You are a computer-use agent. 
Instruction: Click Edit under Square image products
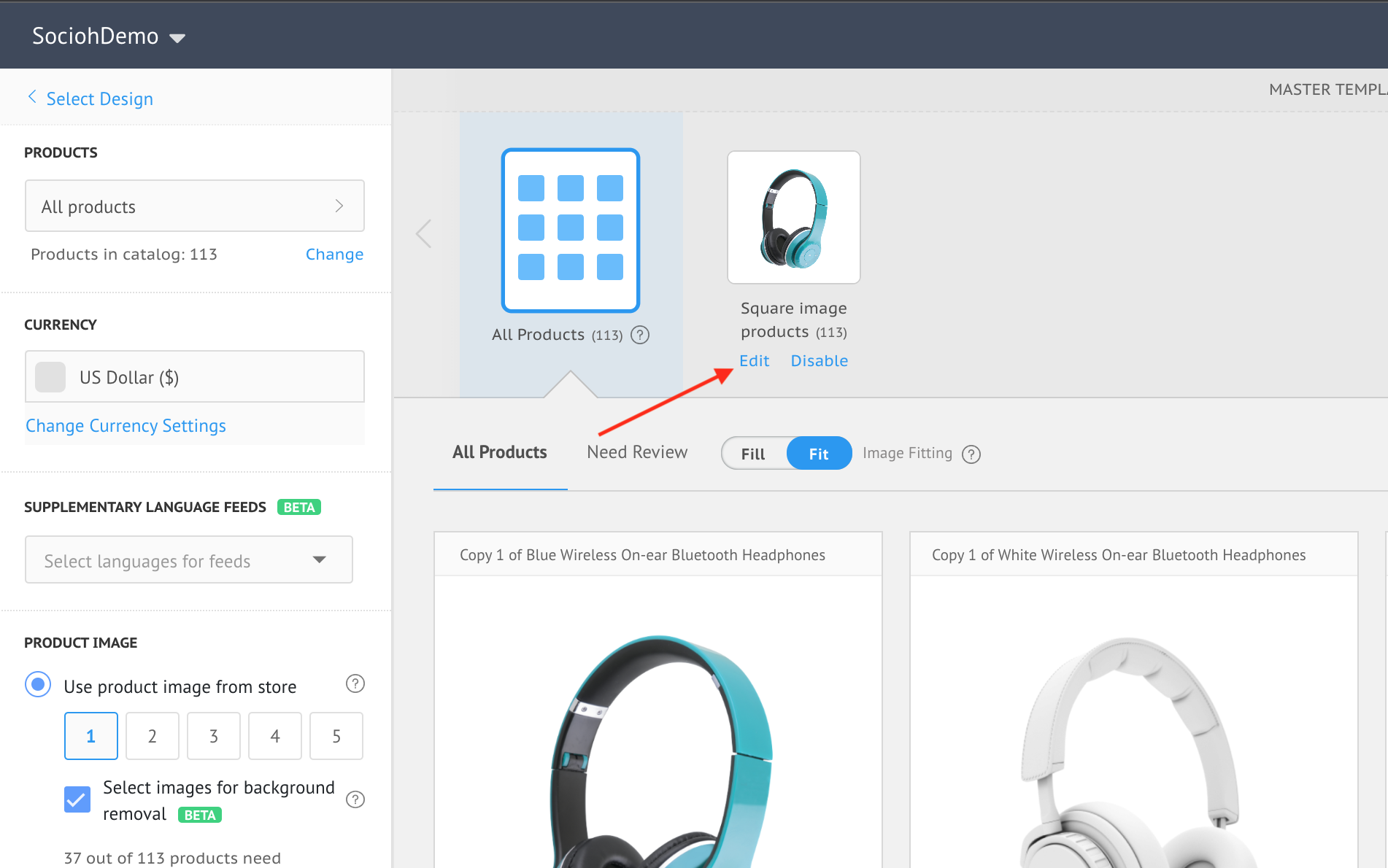coord(754,361)
